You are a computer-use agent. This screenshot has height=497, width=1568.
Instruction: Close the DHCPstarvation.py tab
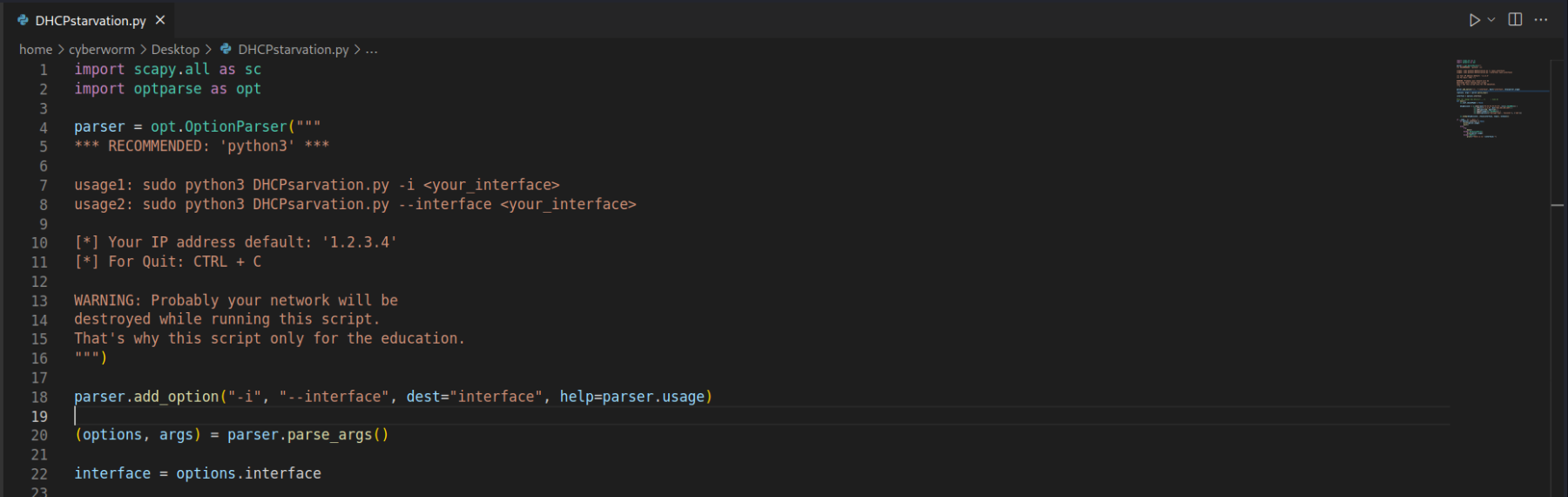coord(160,20)
